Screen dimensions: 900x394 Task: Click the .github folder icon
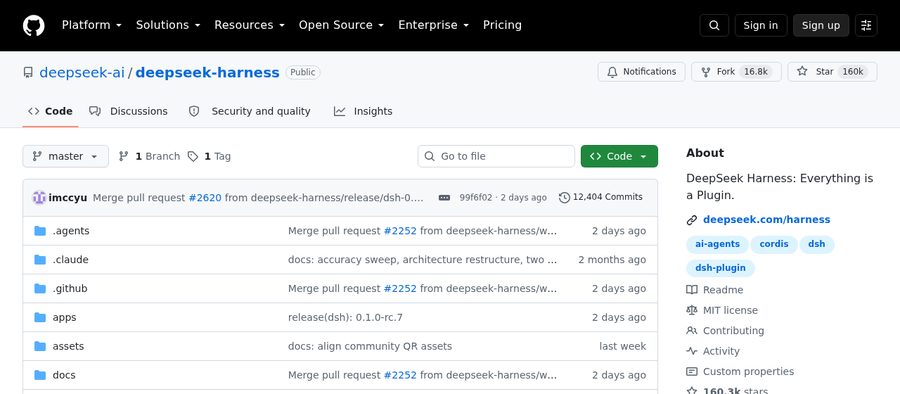coord(40,288)
